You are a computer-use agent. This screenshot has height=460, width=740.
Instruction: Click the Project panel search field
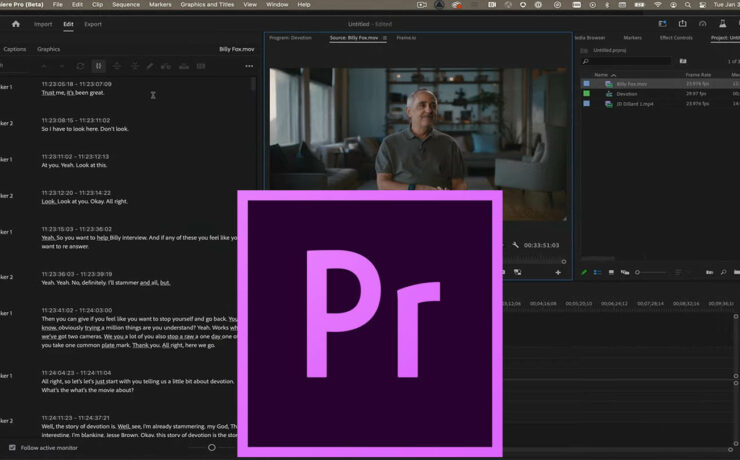(626, 61)
